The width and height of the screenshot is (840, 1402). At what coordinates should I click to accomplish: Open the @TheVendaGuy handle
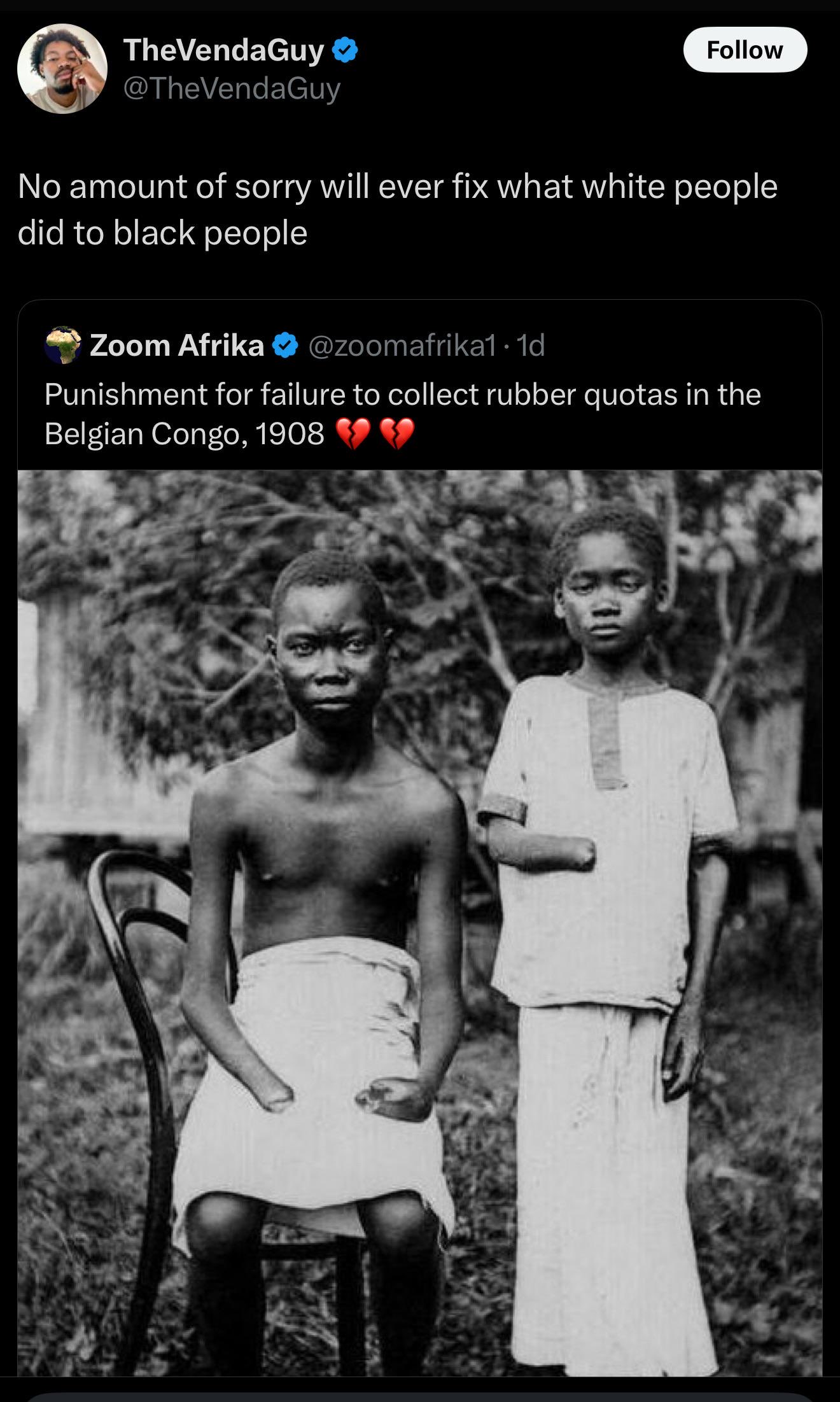tap(232, 88)
